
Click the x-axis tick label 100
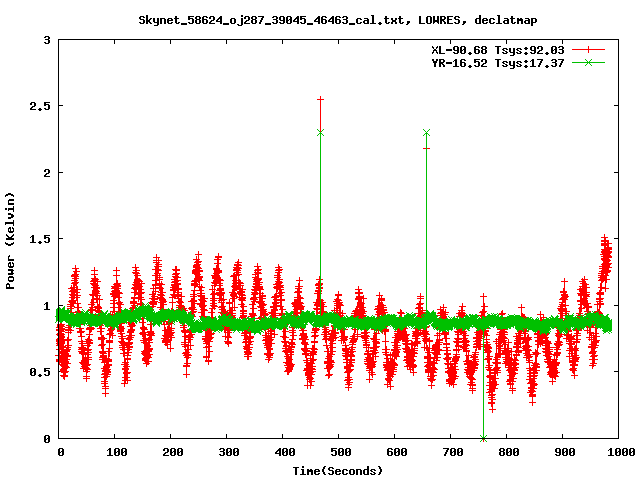coord(116,452)
